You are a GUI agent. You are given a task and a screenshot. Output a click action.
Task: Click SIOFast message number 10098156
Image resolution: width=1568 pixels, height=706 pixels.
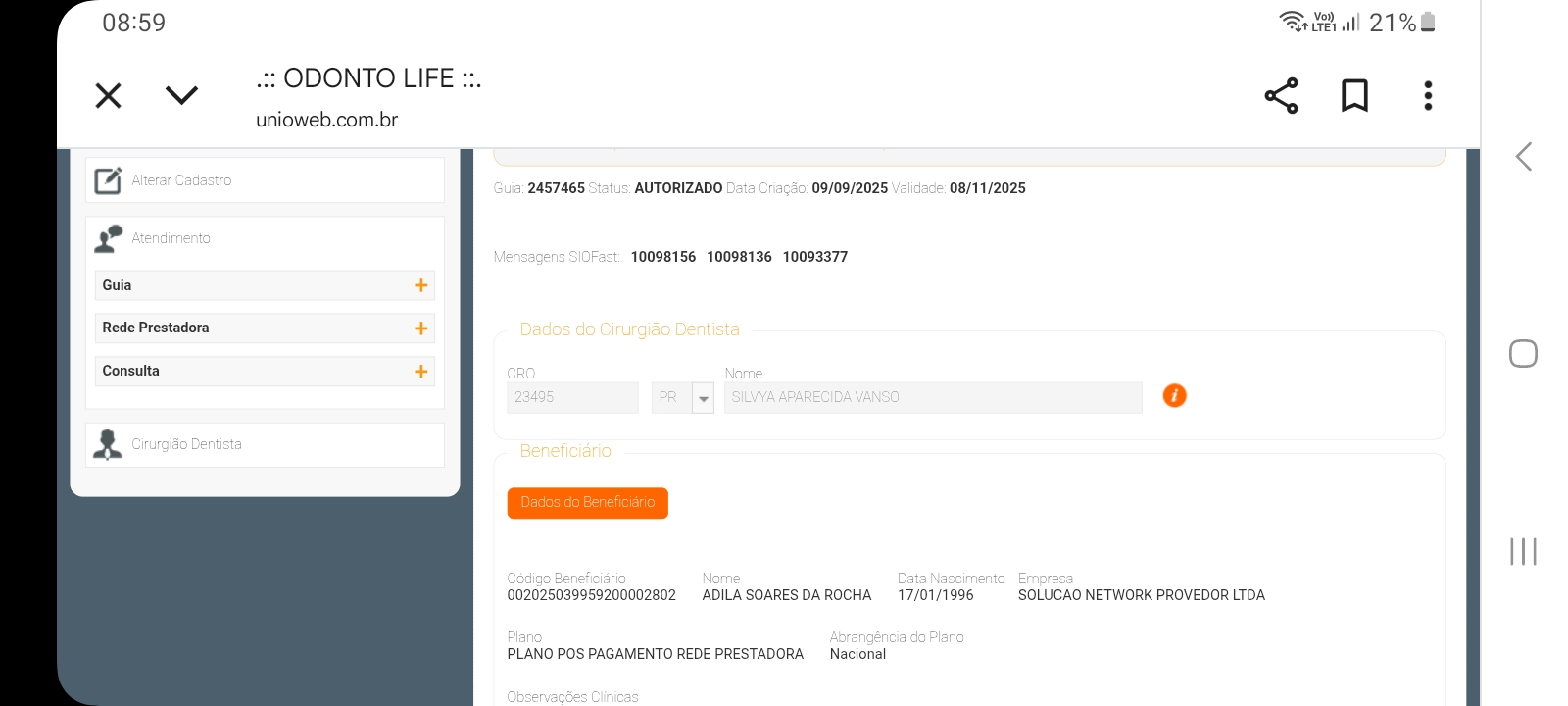[663, 257]
